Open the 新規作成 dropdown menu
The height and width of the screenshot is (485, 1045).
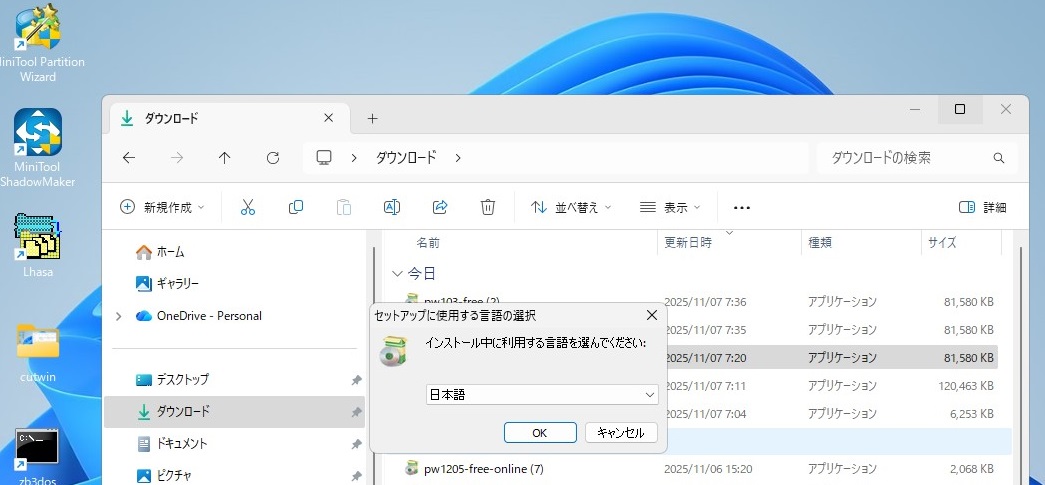pyautogui.click(x=162, y=207)
